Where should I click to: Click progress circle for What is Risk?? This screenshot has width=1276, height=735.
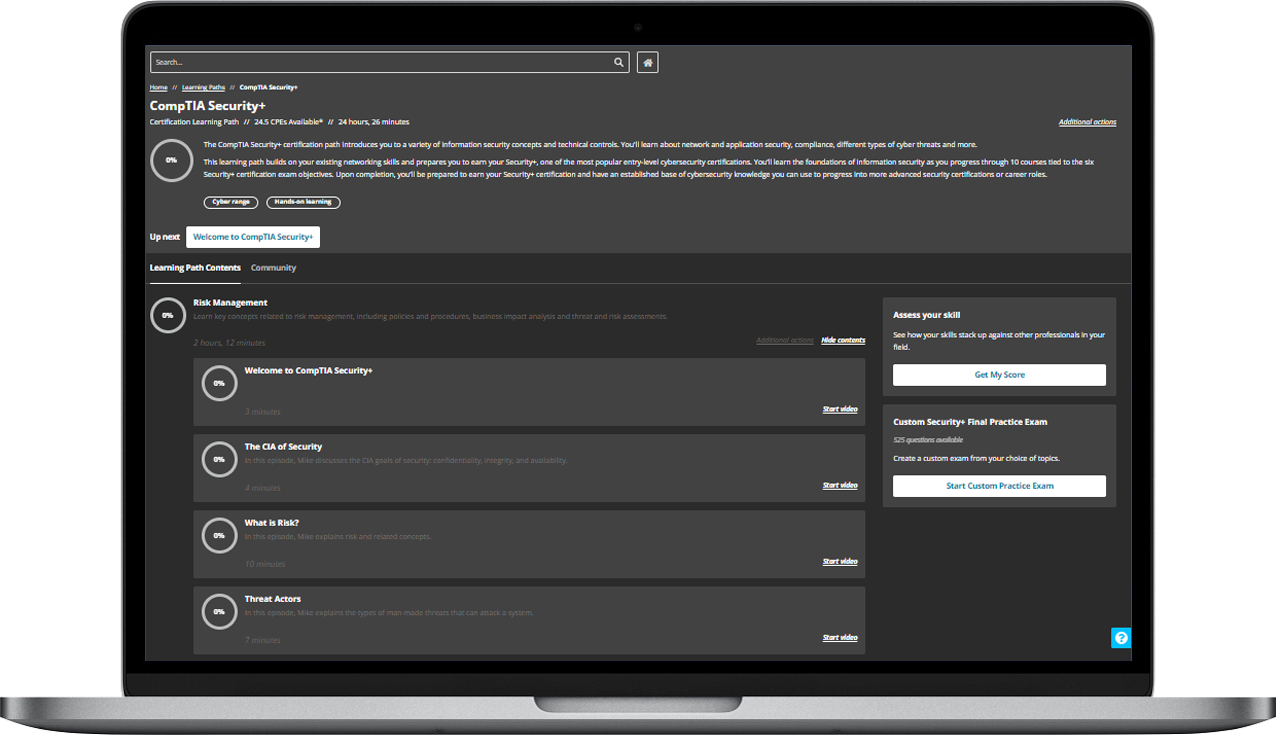tap(219, 535)
